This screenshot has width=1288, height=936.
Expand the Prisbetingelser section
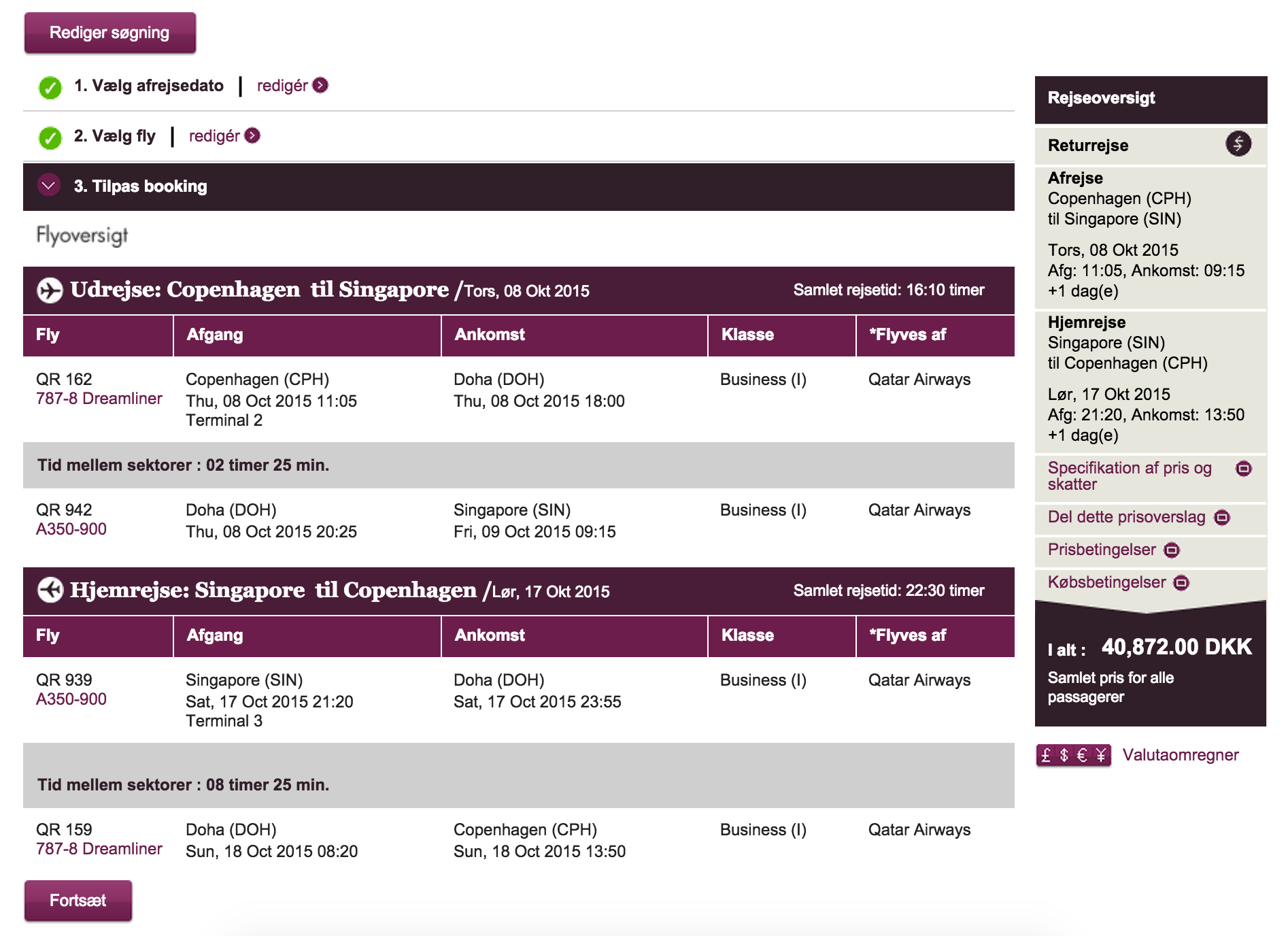click(1172, 550)
